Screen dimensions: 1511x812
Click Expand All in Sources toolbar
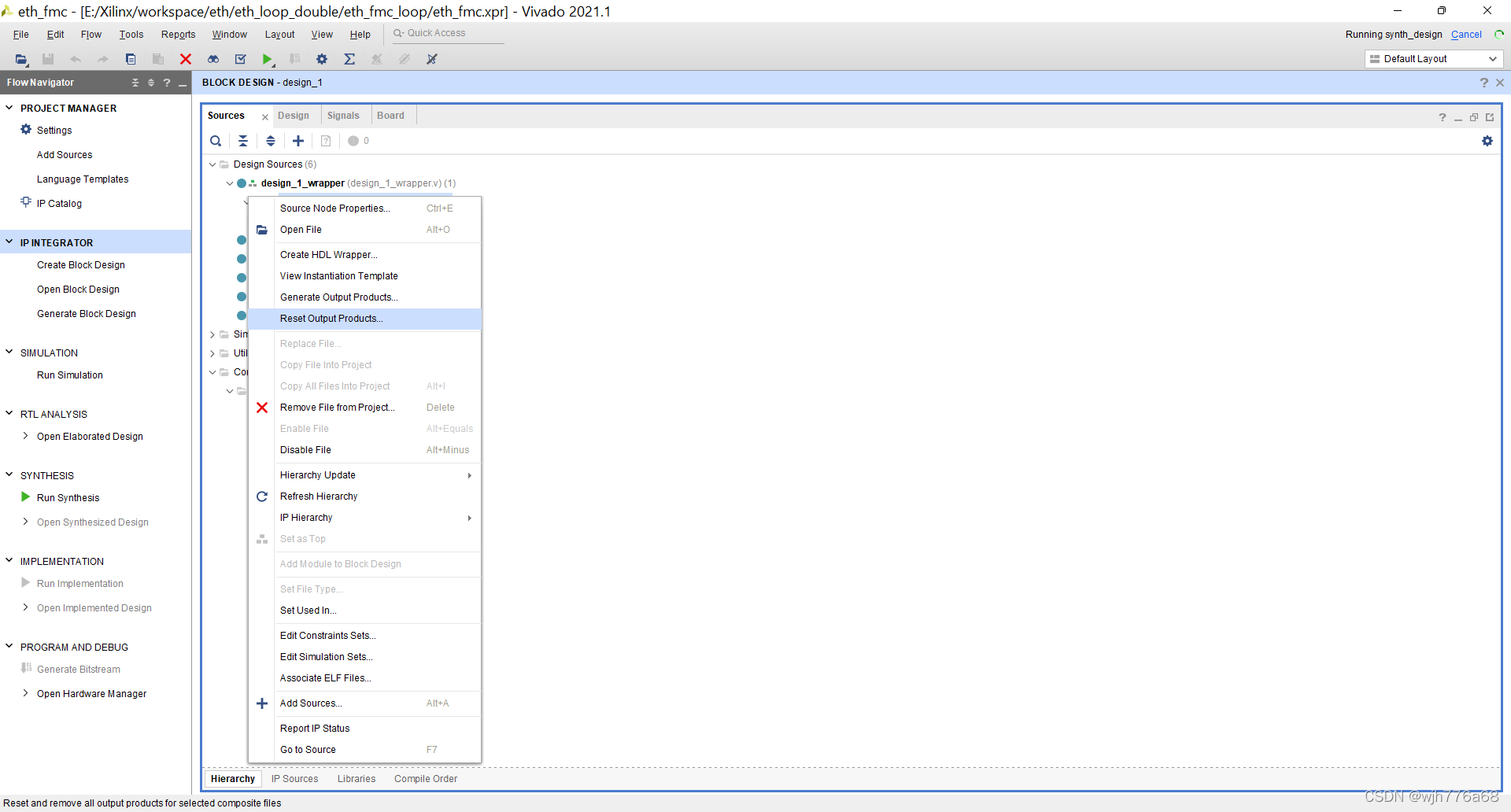[x=271, y=141]
